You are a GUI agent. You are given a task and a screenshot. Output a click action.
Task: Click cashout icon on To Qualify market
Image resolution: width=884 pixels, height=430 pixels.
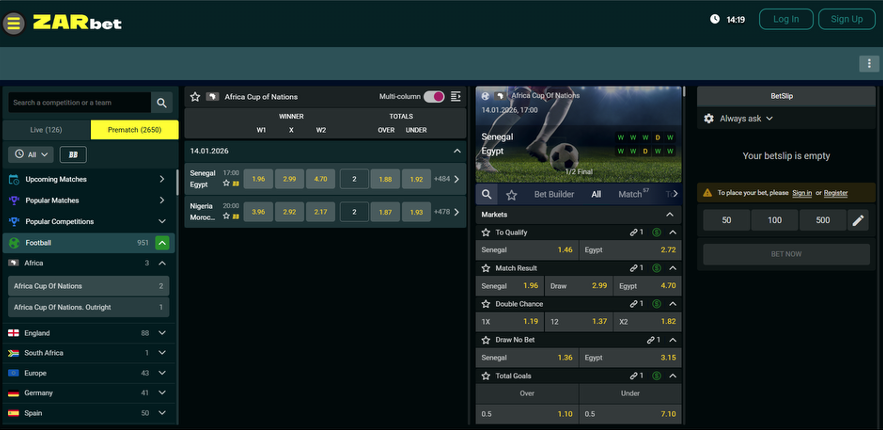(x=656, y=232)
